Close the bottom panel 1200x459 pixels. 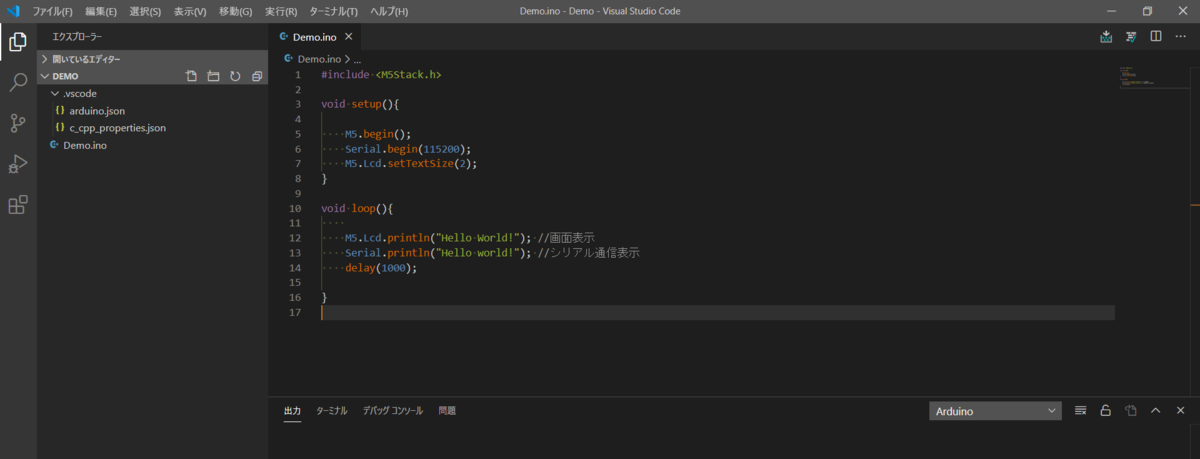(x=1180, y=410)
